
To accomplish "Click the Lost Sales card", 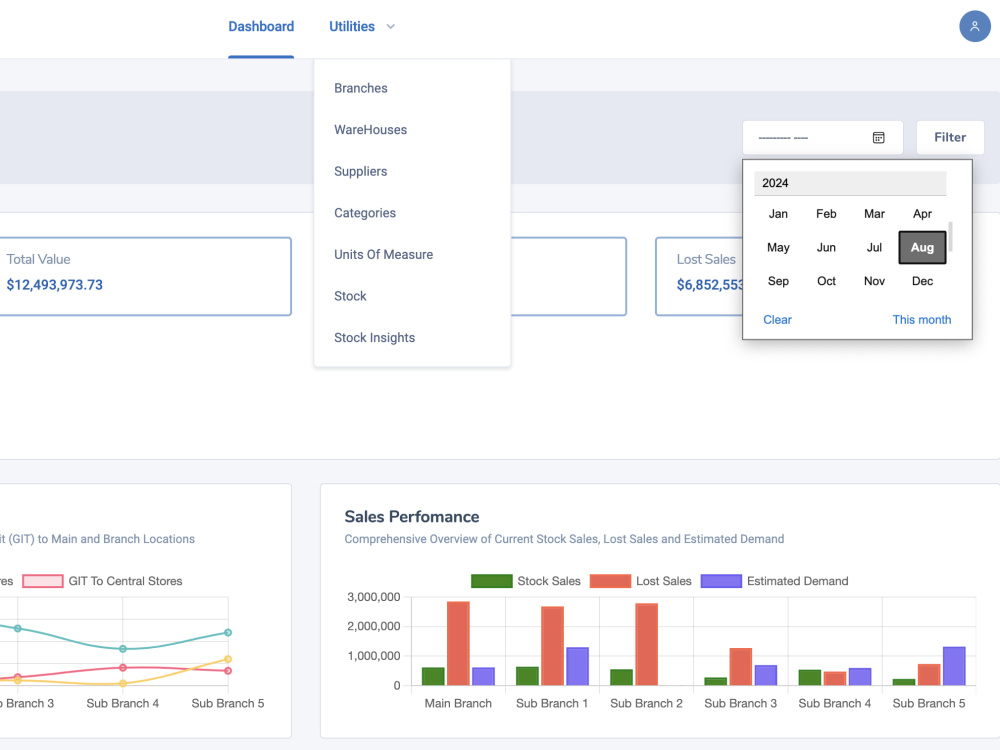I will (699, 276).
